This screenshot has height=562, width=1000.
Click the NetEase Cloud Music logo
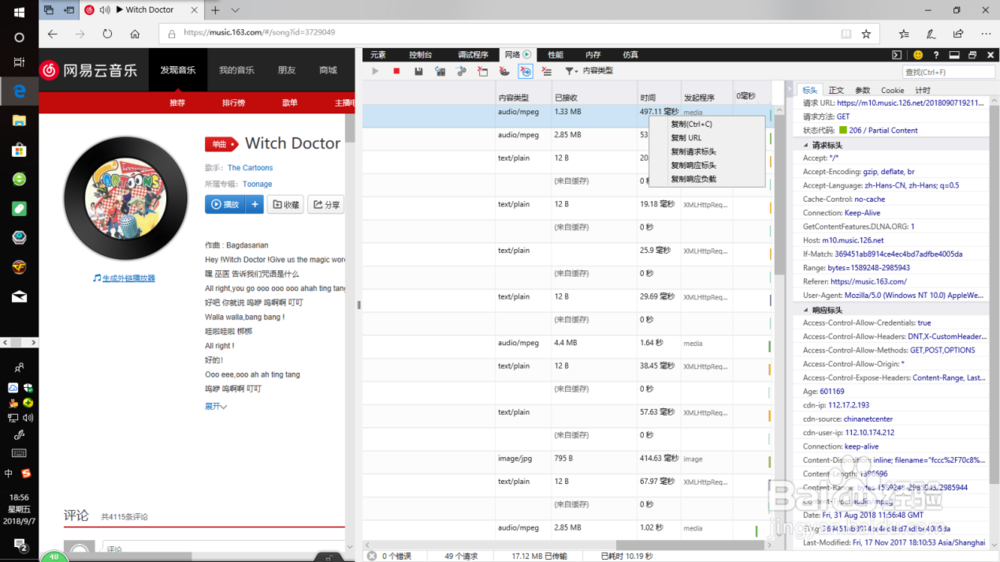click(89, 70)
